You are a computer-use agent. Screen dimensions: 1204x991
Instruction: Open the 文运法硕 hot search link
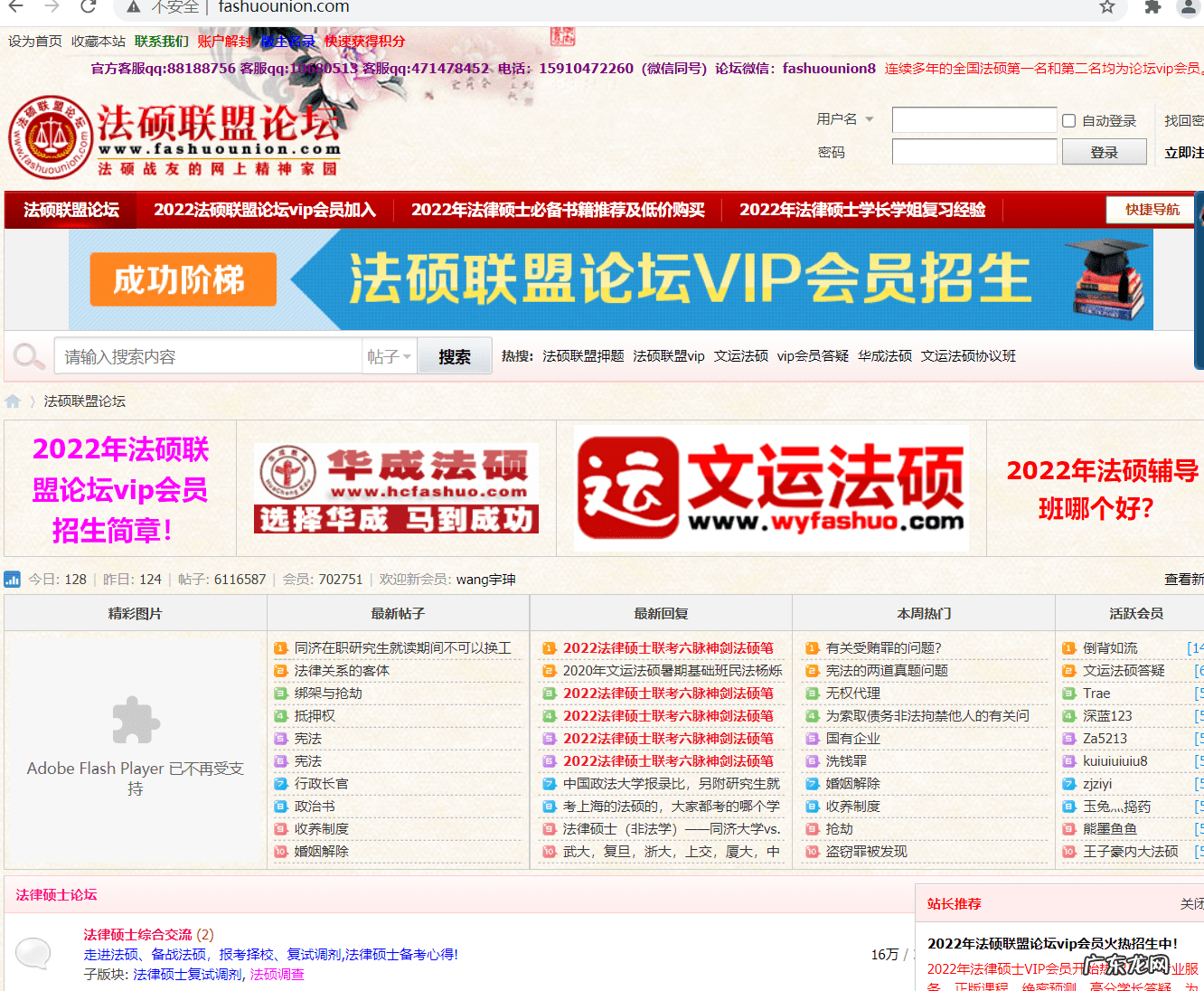[x=741, y=355]
